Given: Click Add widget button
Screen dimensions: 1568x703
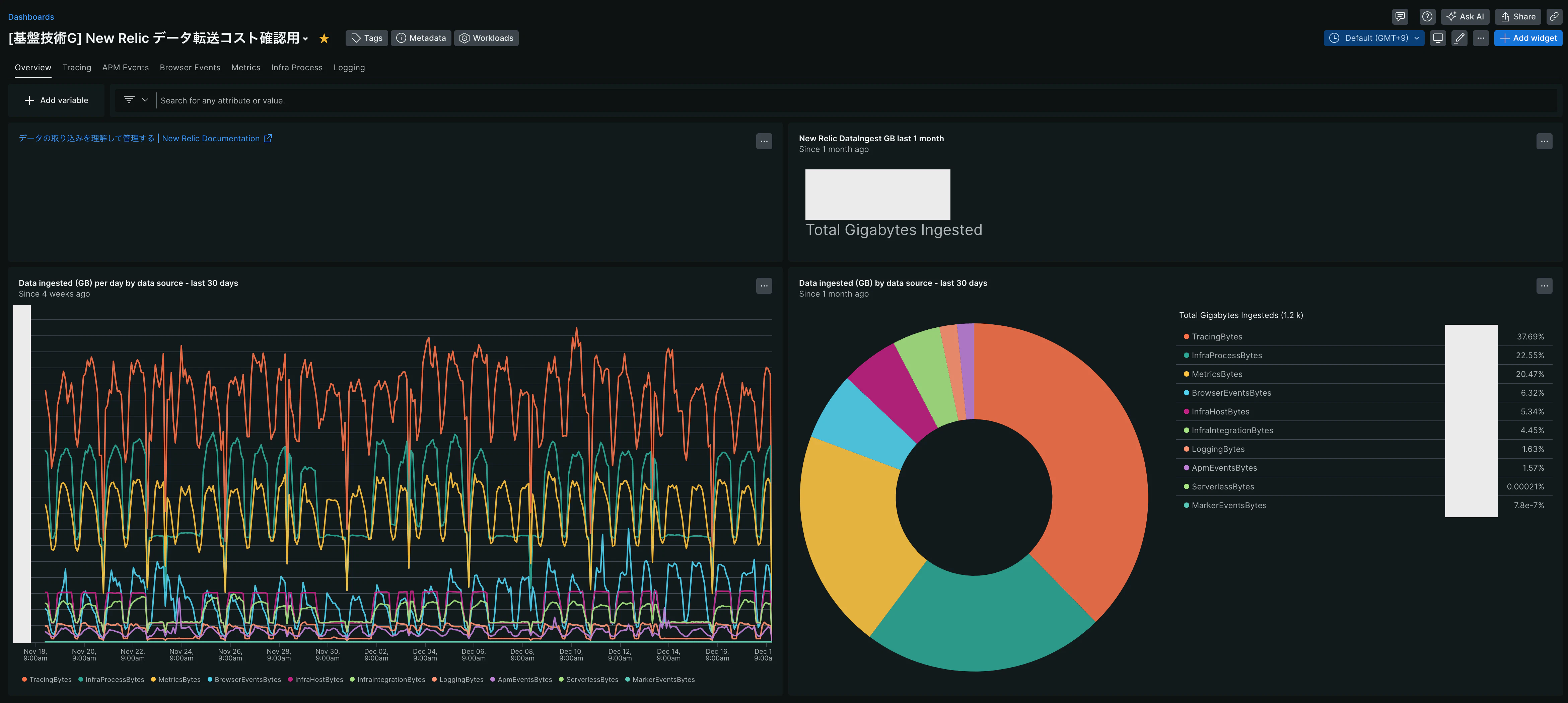Looking at the screenshot, I should [x=1528, y=38].
